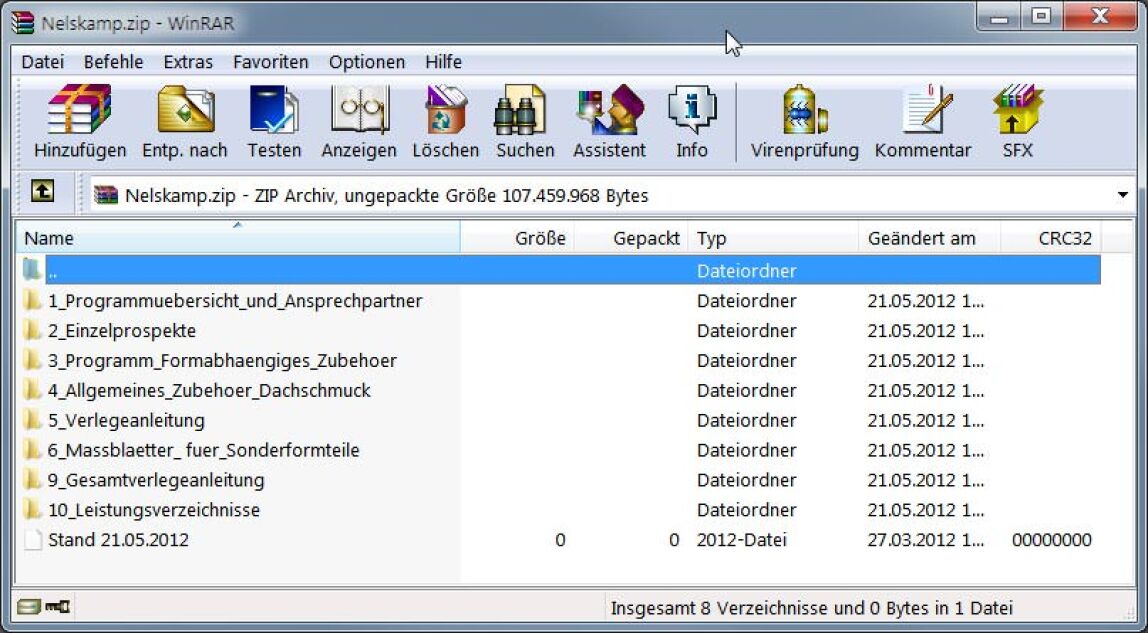Open the Favoriten menu
The image size is (1148, 633).
point(271,62)
